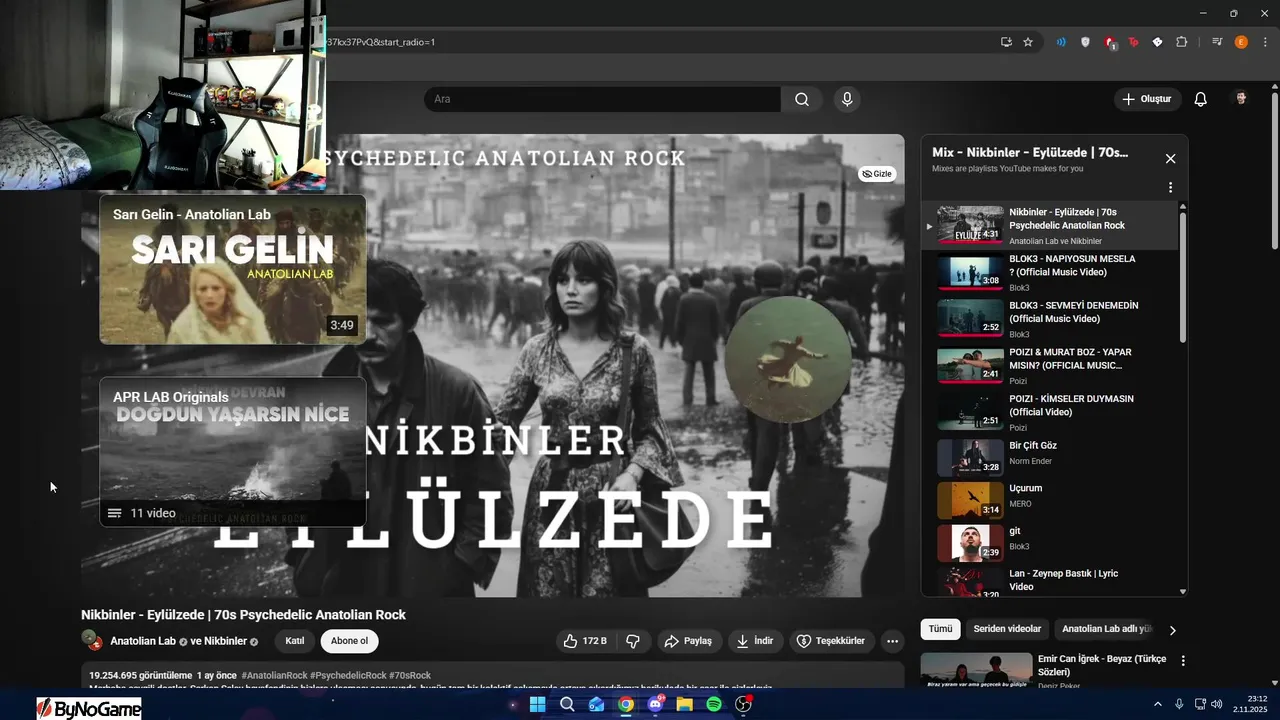Open options for Emir Can İğrek video

(x=1183, y=661)
